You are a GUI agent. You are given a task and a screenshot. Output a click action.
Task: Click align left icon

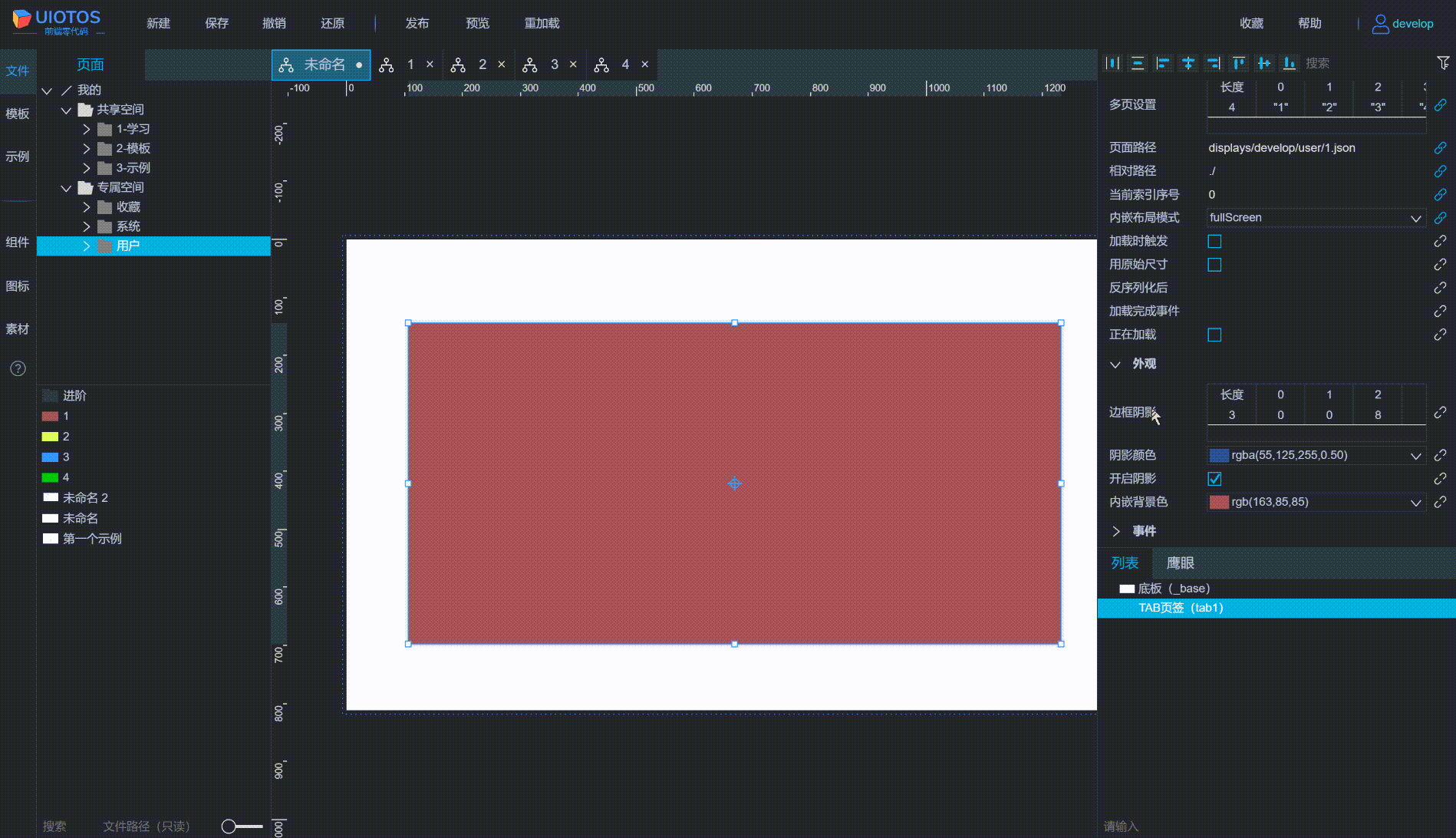tap(1163, 63)
